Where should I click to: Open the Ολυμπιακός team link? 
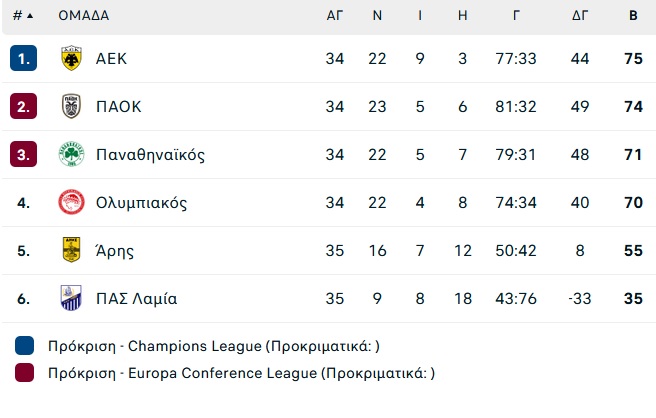[141, 203]
